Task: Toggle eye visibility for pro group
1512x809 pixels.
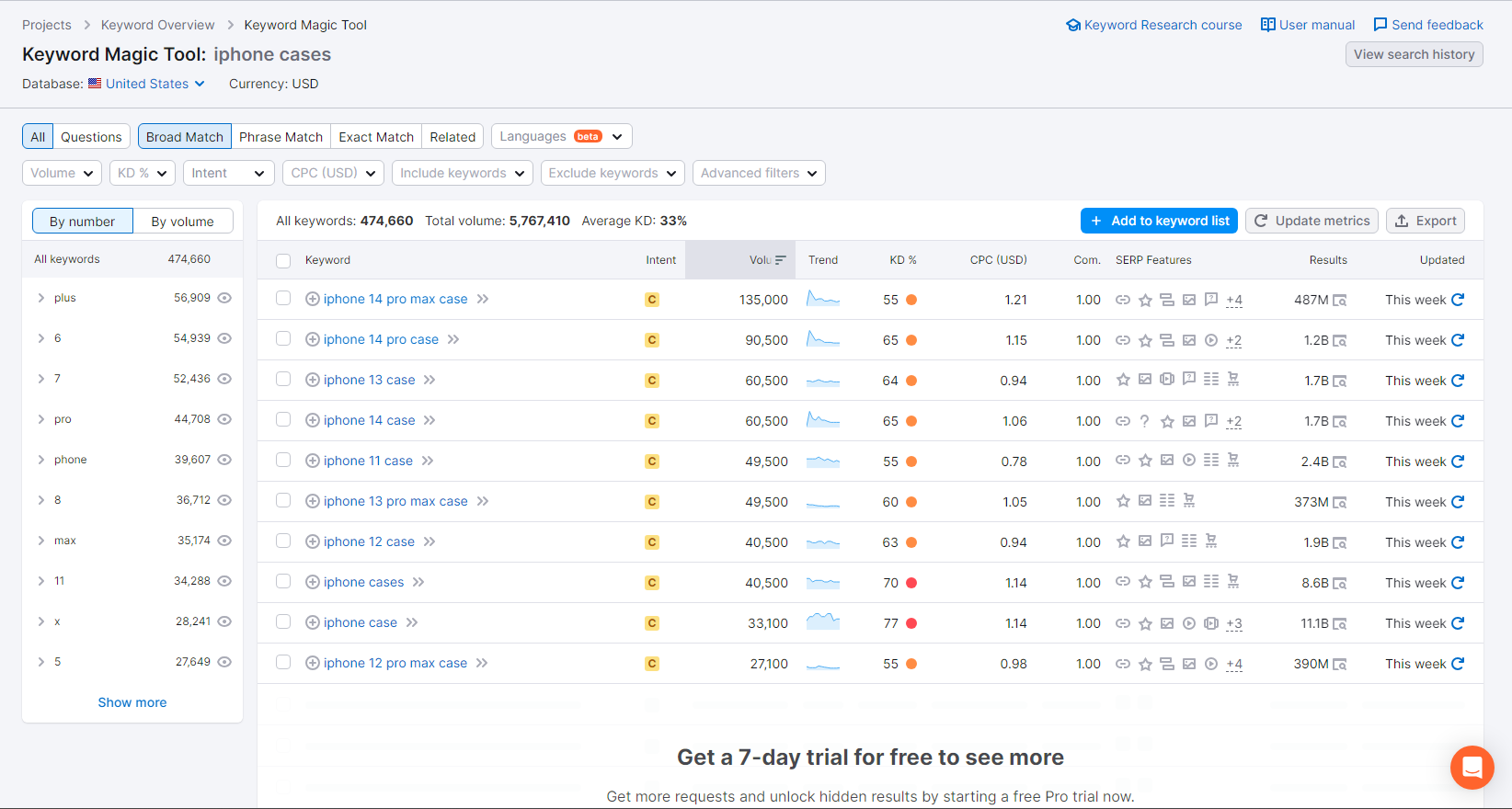Action: (224, 419)
